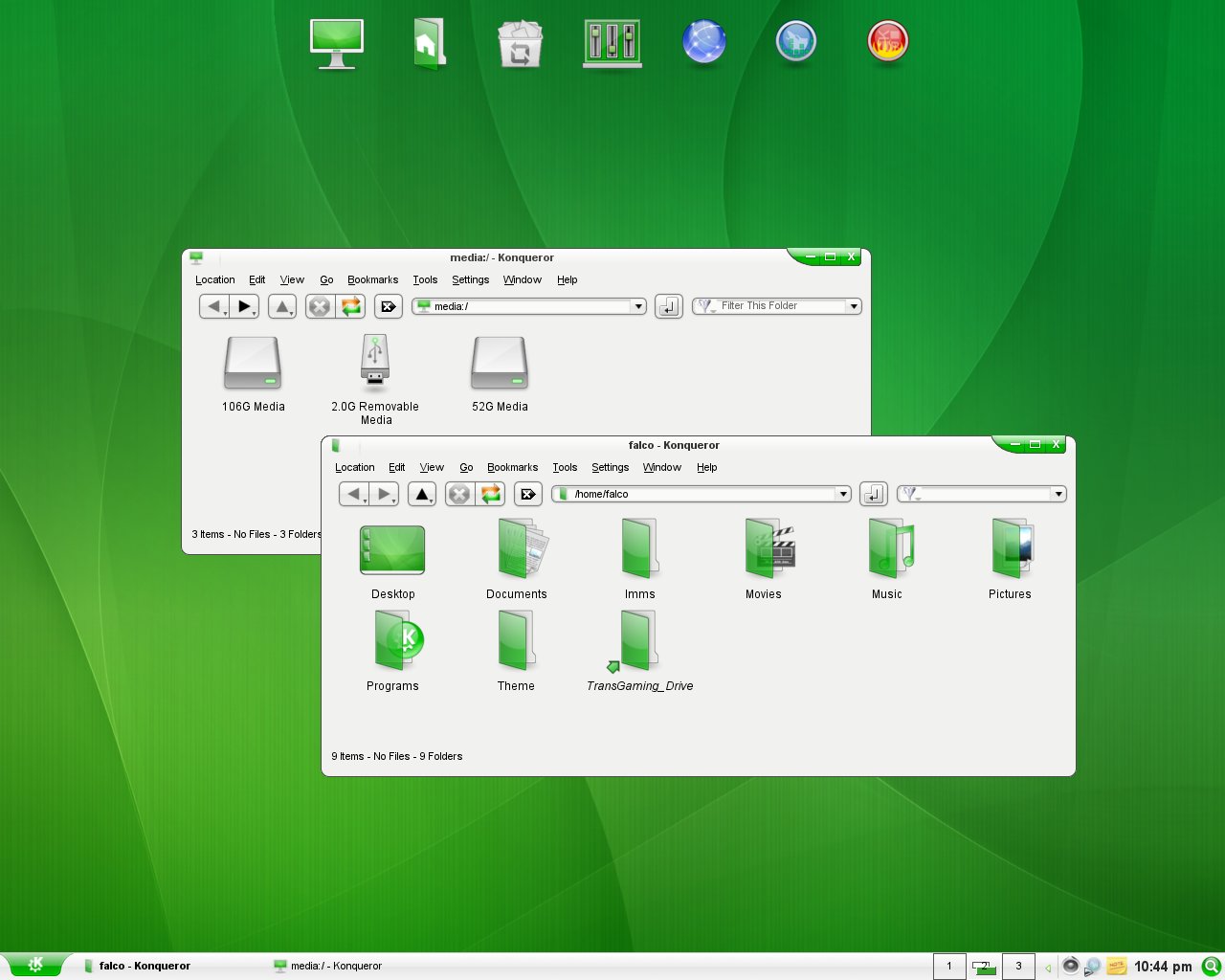This screenshot has width=1225, height=980.
Task: Reload the falco window view
Action: tap(491, 494)
